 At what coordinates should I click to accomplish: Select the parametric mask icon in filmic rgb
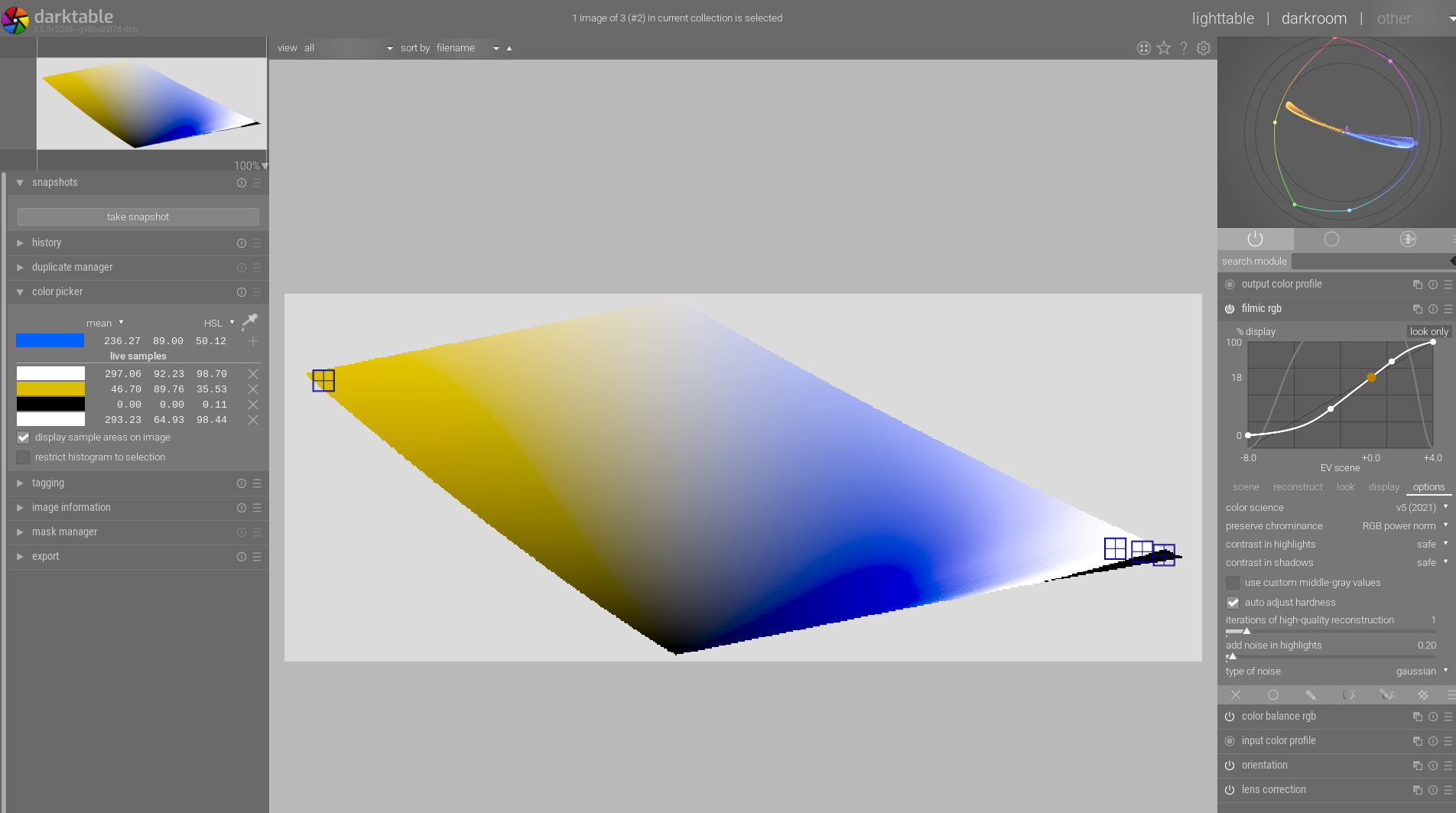(1349, 695)
